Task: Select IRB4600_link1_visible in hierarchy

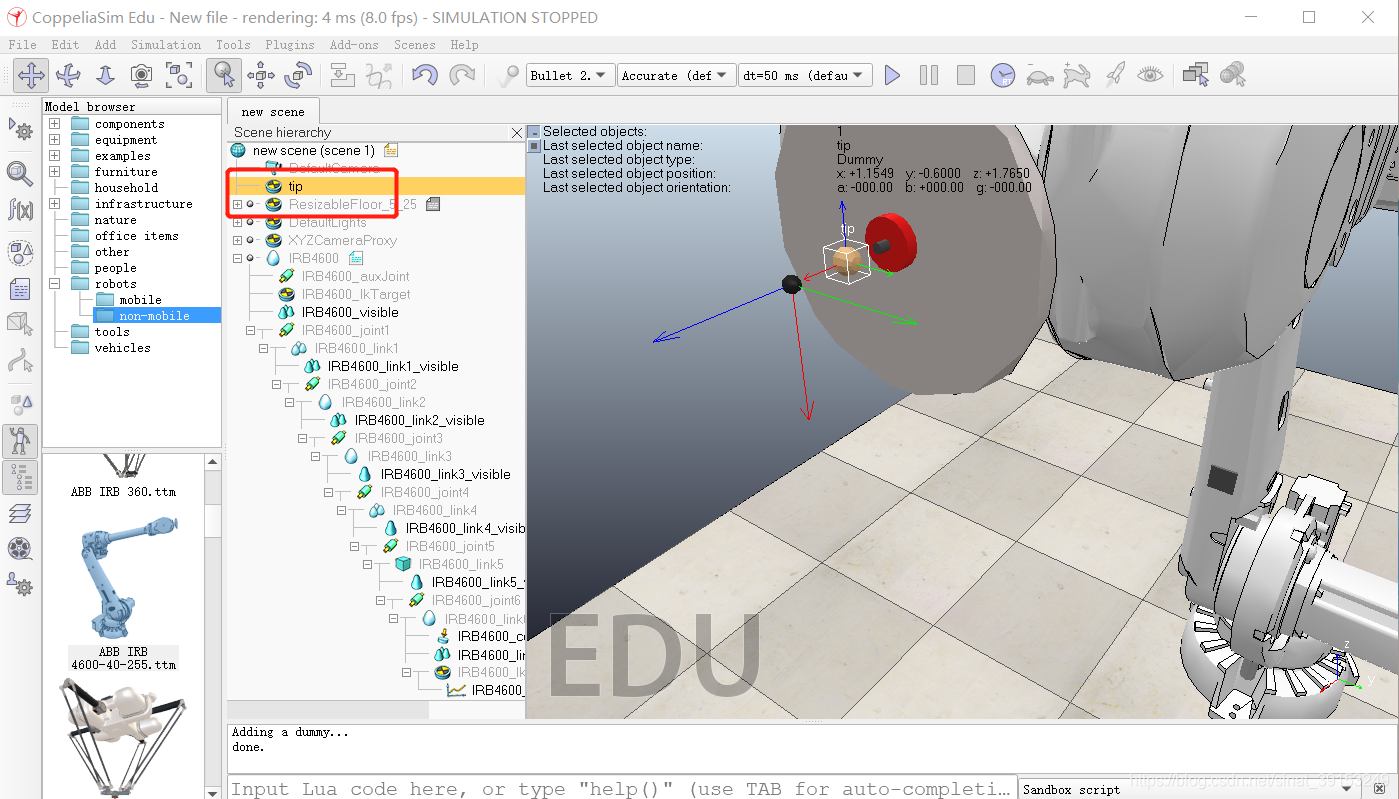Action: 393,366
